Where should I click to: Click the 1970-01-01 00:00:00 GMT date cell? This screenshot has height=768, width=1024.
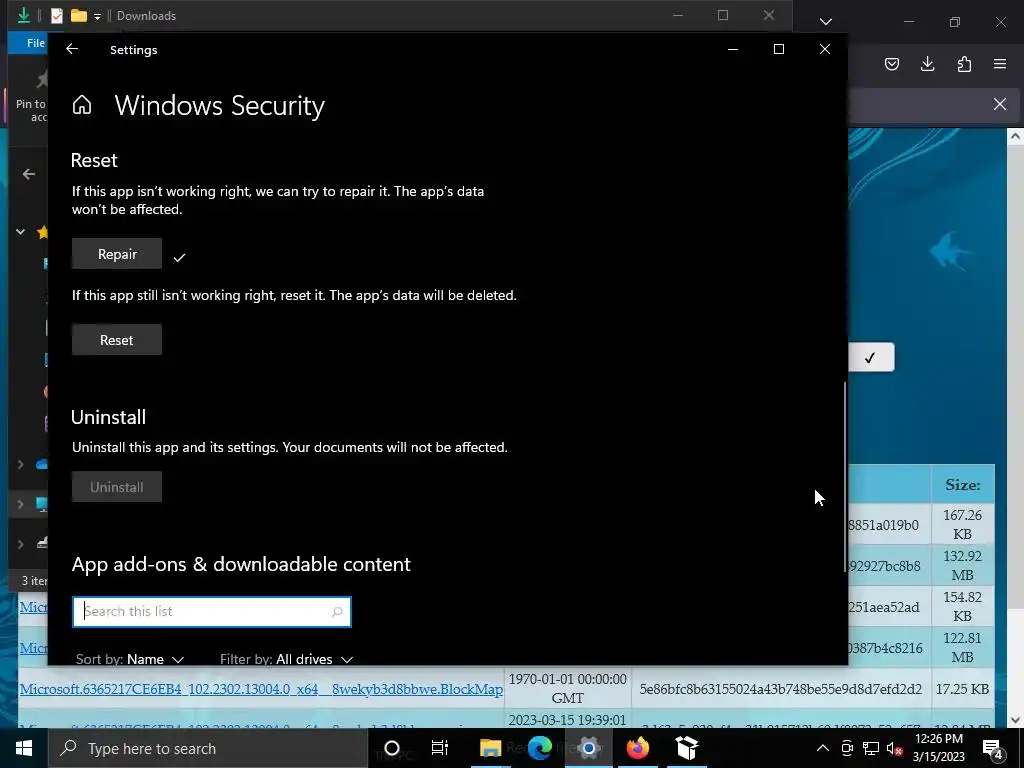pos(568,689)
